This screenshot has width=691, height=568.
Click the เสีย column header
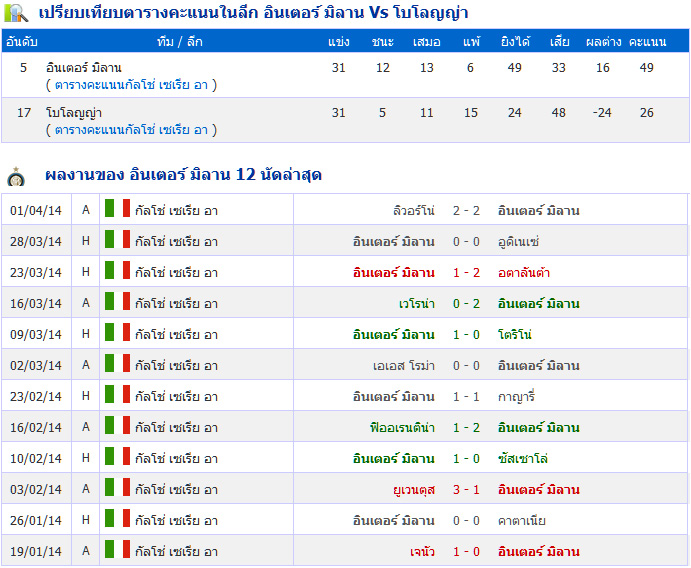[x=559, y=42]
